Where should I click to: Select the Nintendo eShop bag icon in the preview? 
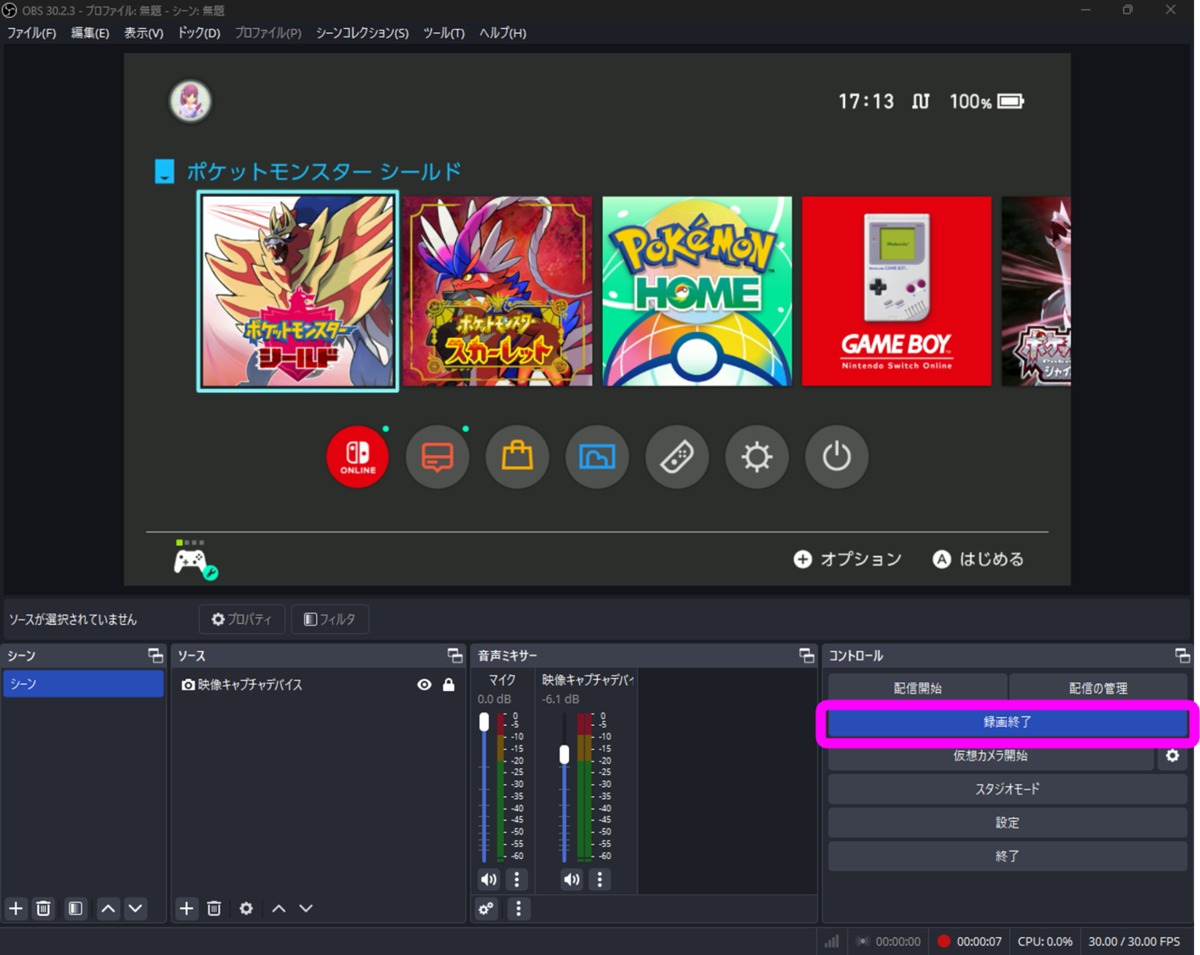click(x=517, y=457)
